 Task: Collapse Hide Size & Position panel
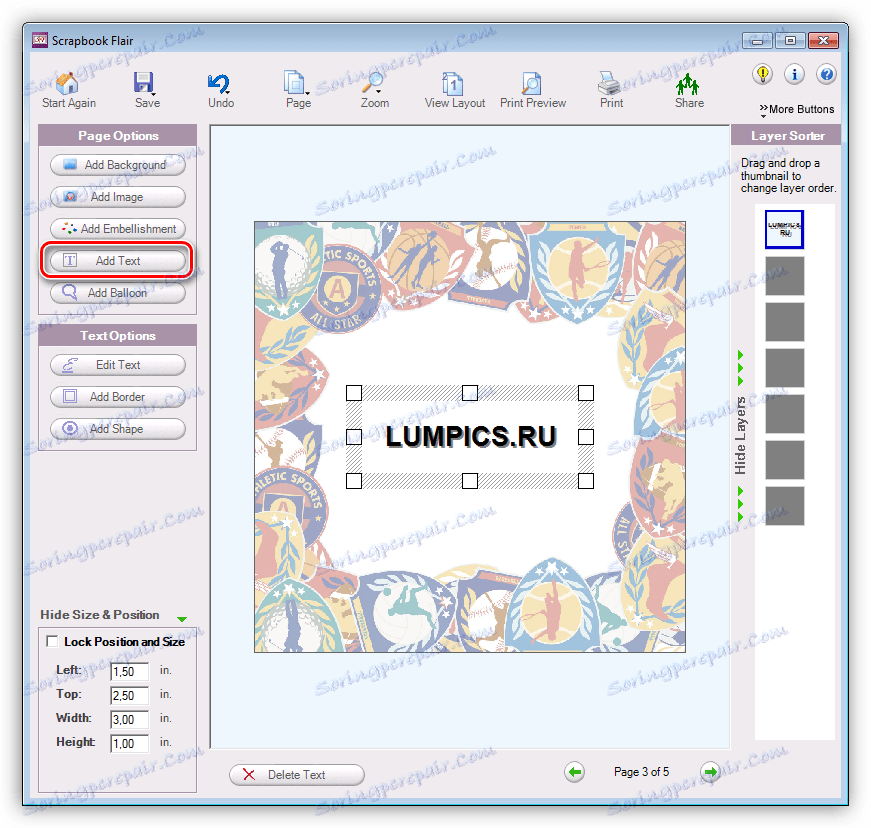tap(113, 615)
